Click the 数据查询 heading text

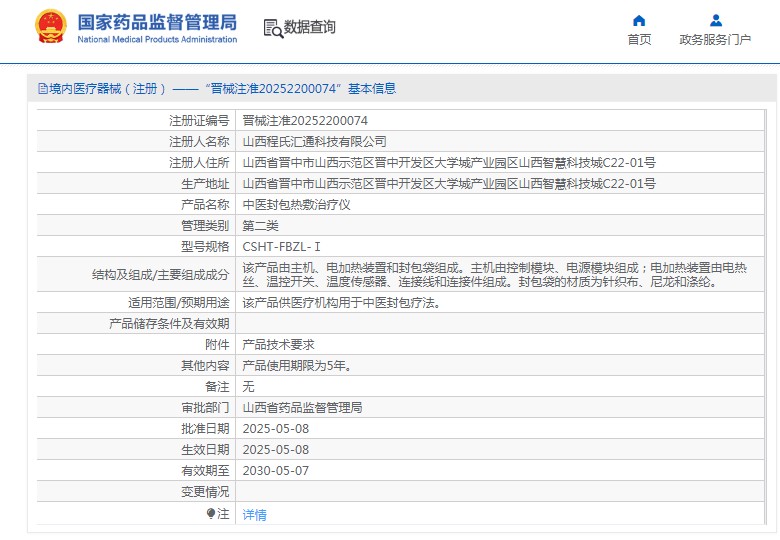309,27
